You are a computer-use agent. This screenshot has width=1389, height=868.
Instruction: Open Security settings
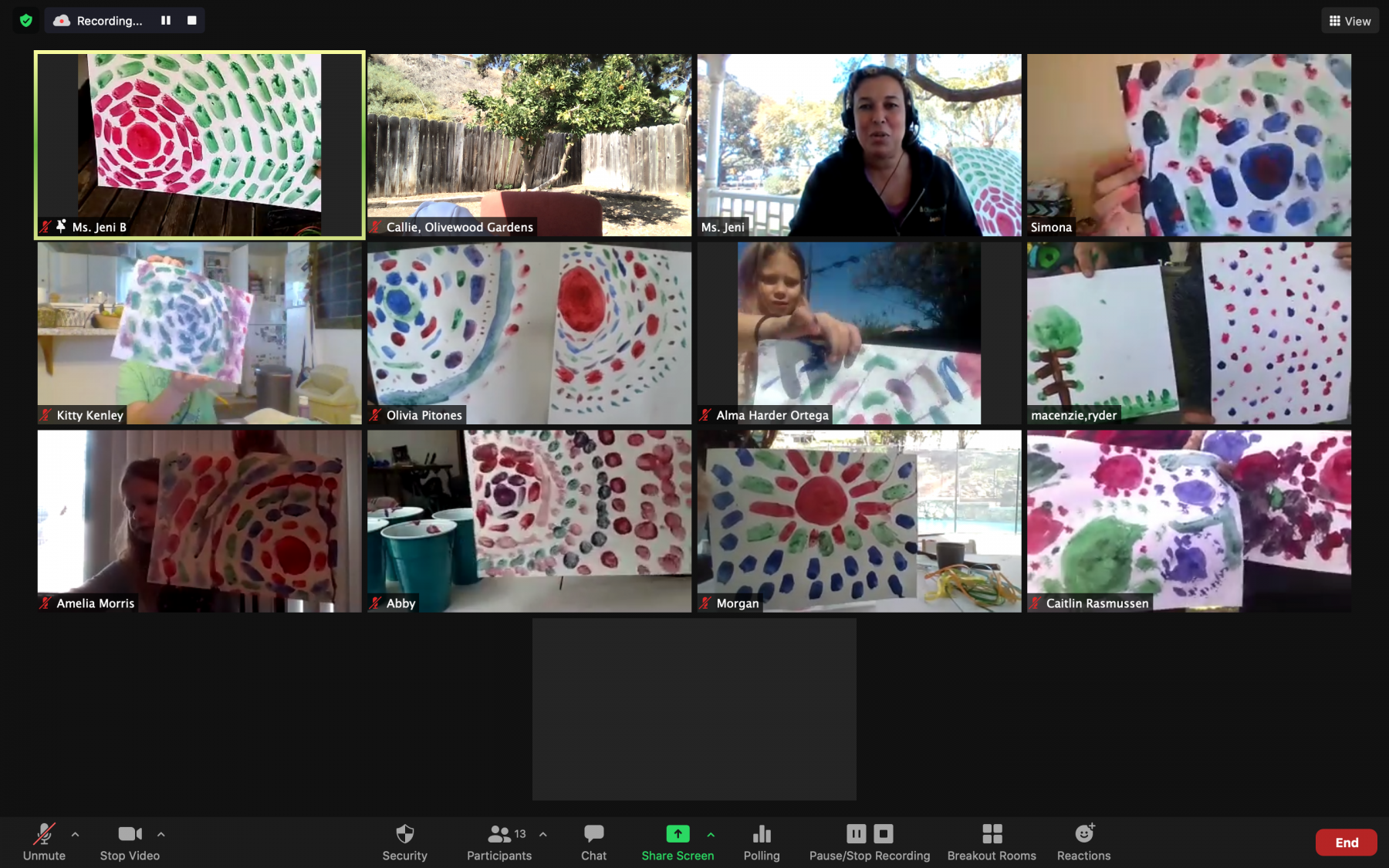(404, 842)
